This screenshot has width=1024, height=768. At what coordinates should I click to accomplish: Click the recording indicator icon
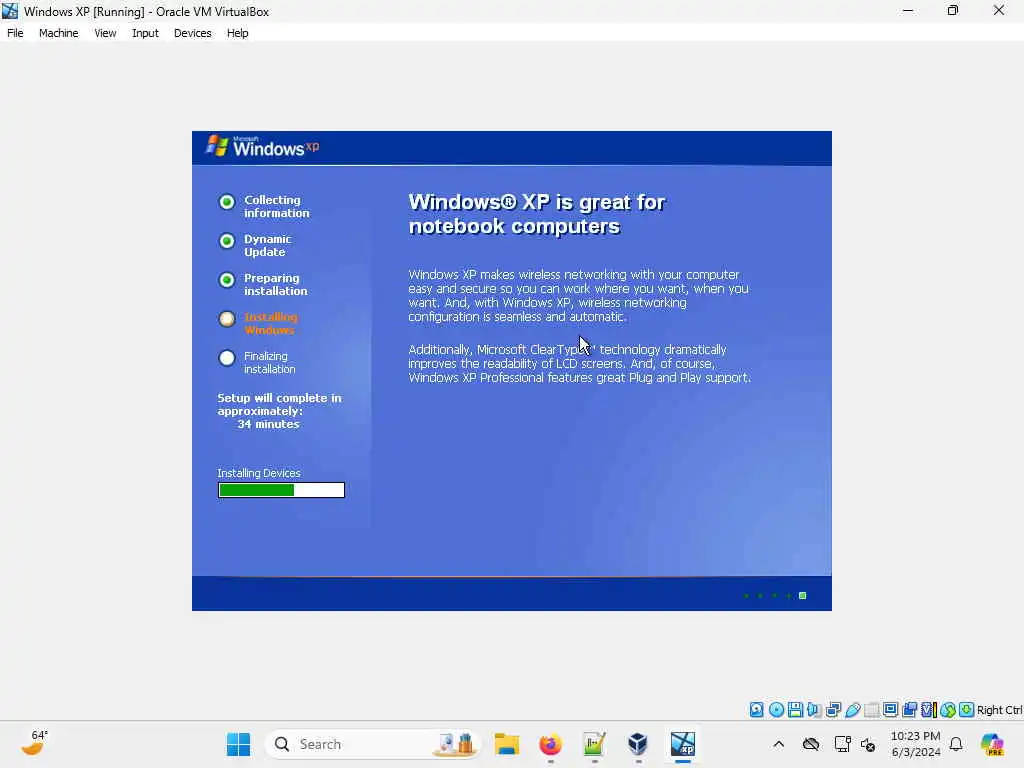tap(909, 710)
